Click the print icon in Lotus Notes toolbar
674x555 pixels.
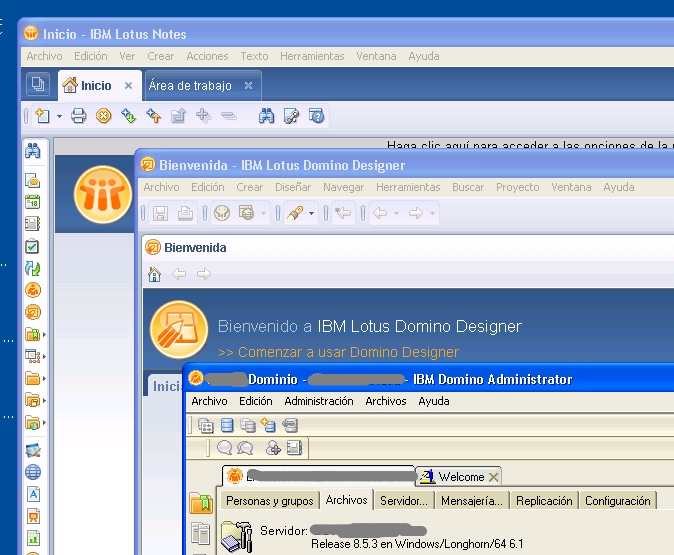pyautogui.click(x=78, y=116)
